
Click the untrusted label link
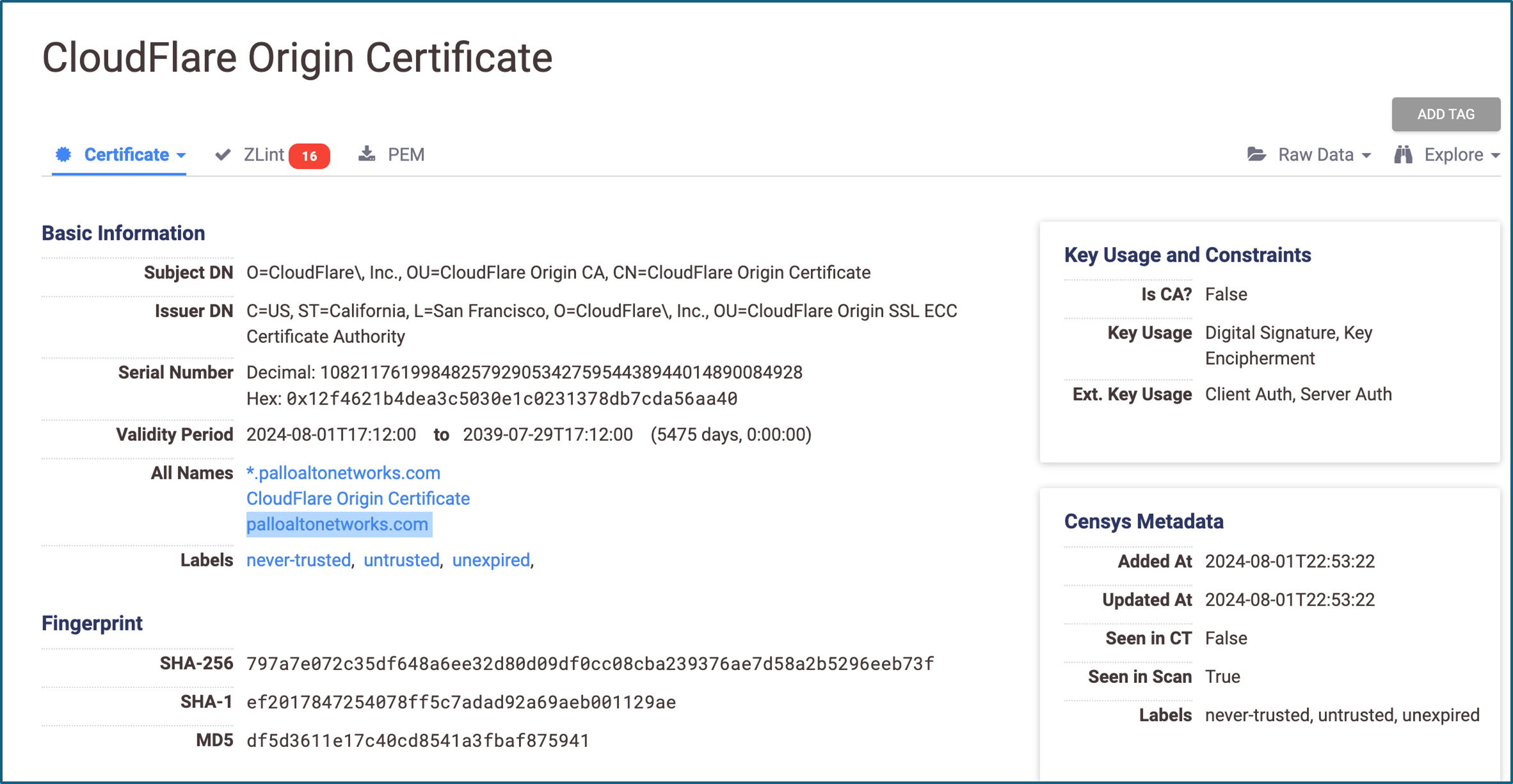(x=401, y=560)
